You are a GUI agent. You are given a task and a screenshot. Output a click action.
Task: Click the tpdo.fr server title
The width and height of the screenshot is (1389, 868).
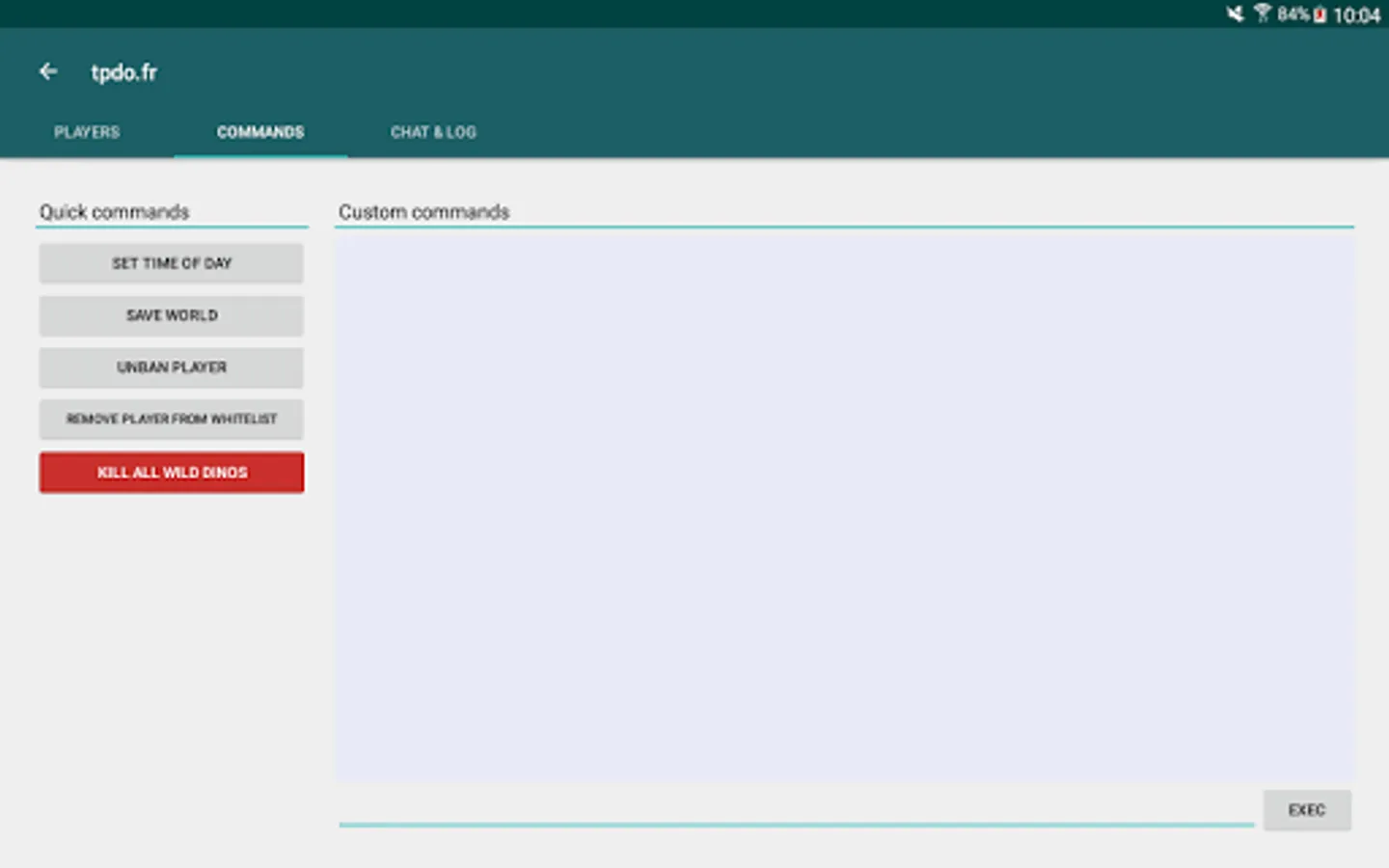pyautogui.click(x=123, y=72)
